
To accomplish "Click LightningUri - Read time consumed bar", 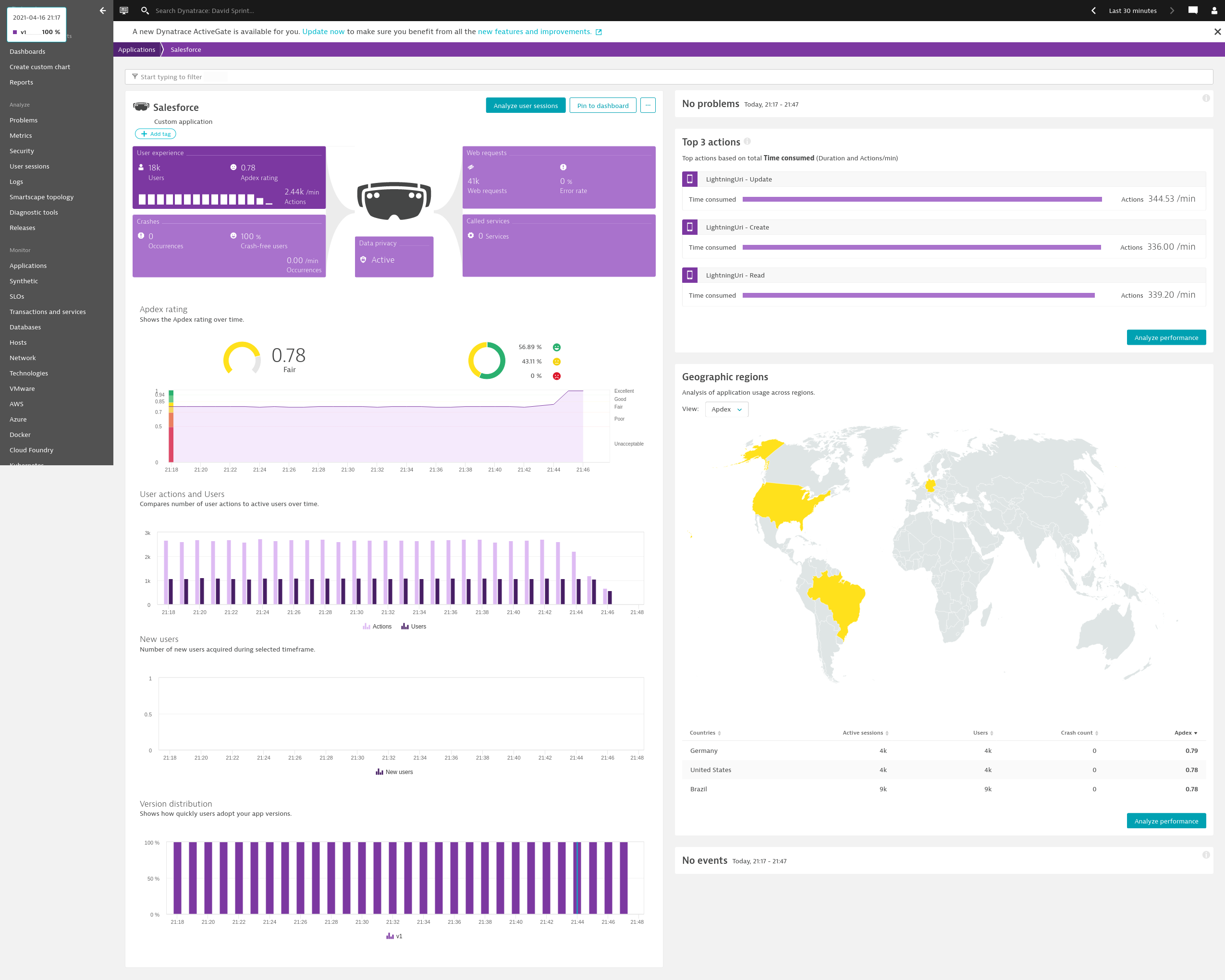I will (919, 295).
